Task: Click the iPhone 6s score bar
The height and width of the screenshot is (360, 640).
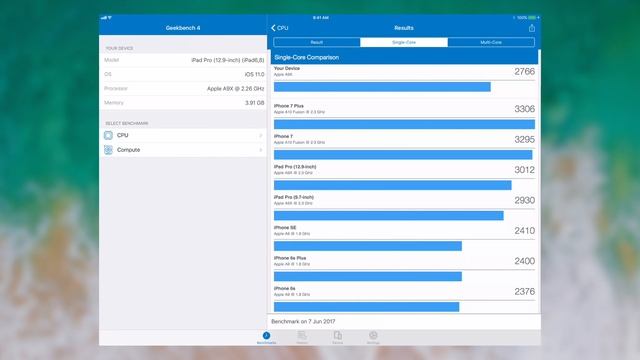Action: pyautogui.click(x=367, y=307)
